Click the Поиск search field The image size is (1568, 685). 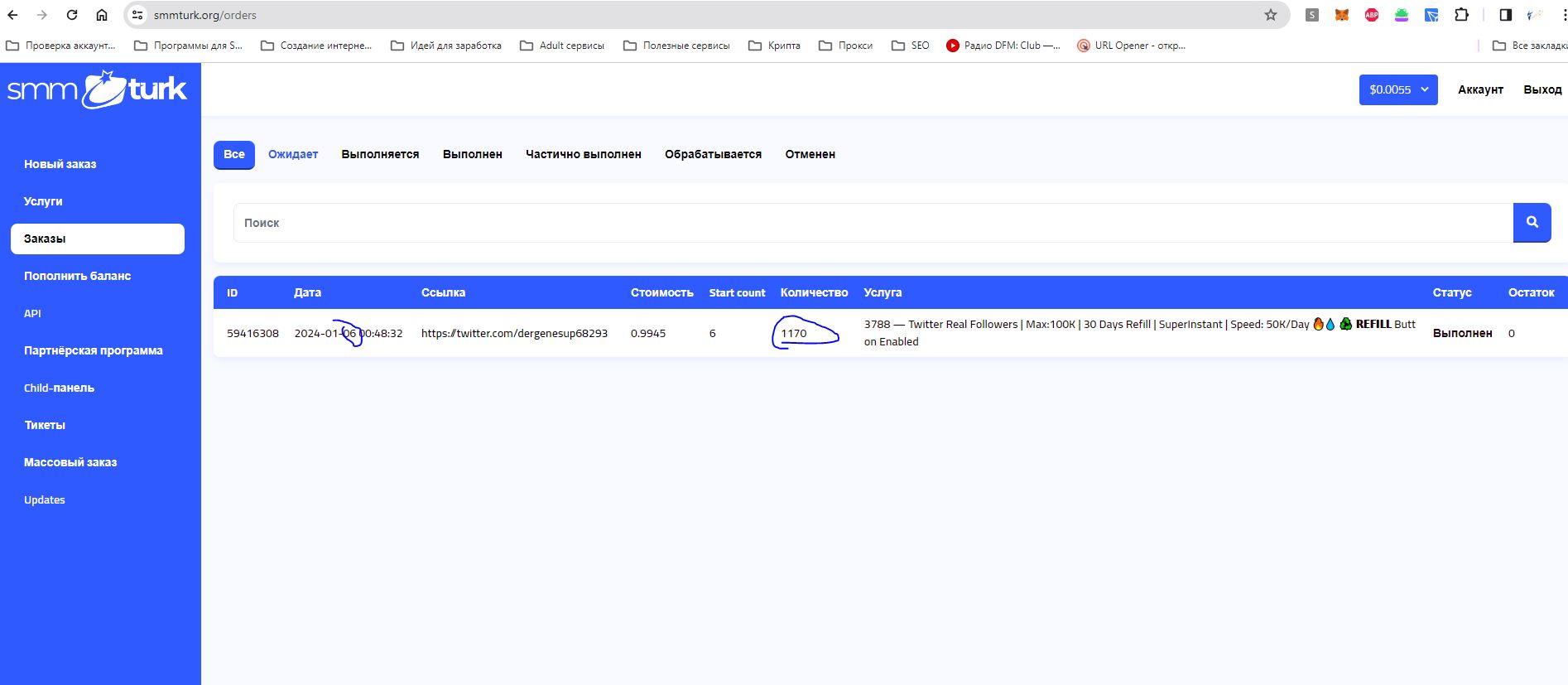click(873, 223)
